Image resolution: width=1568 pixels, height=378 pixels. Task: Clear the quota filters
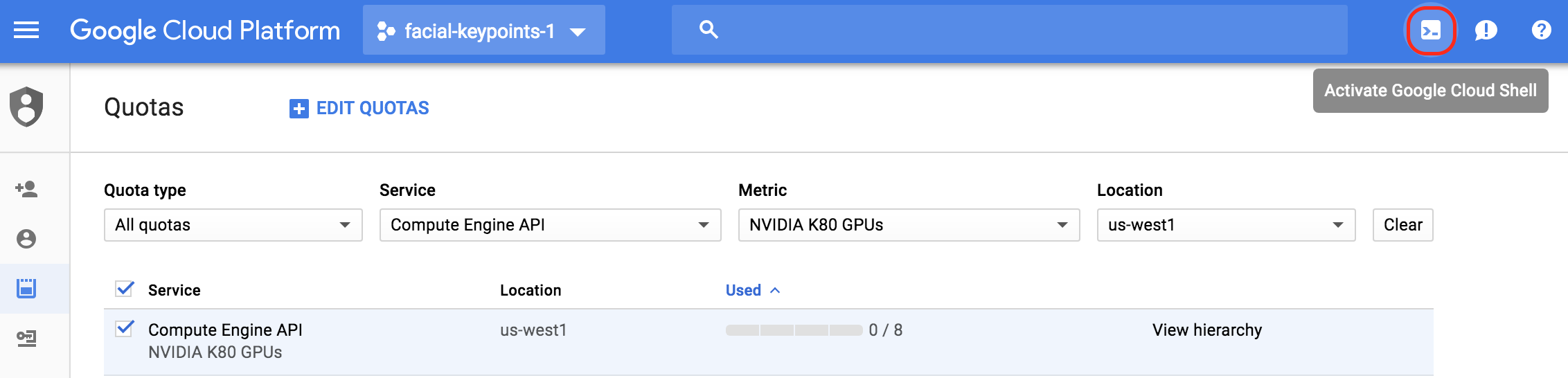coord(1402,225)
